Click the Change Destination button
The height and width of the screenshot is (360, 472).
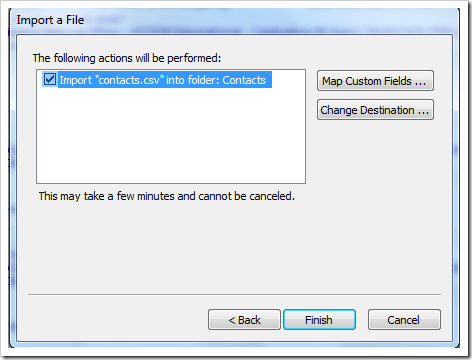(375, 110)
